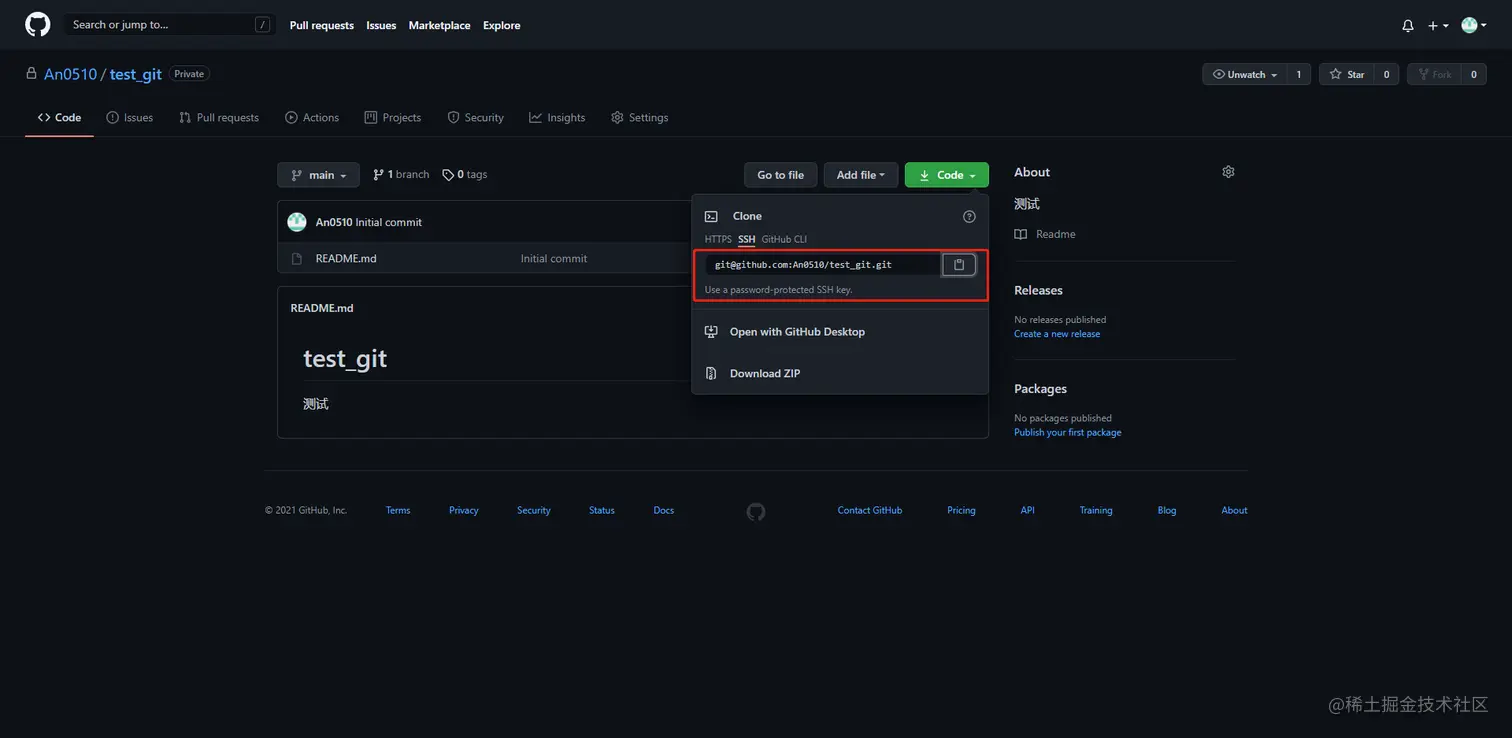Switch to the Insights tab
Viewport: 1512px width, 738px height.
(x=557, y=117)
